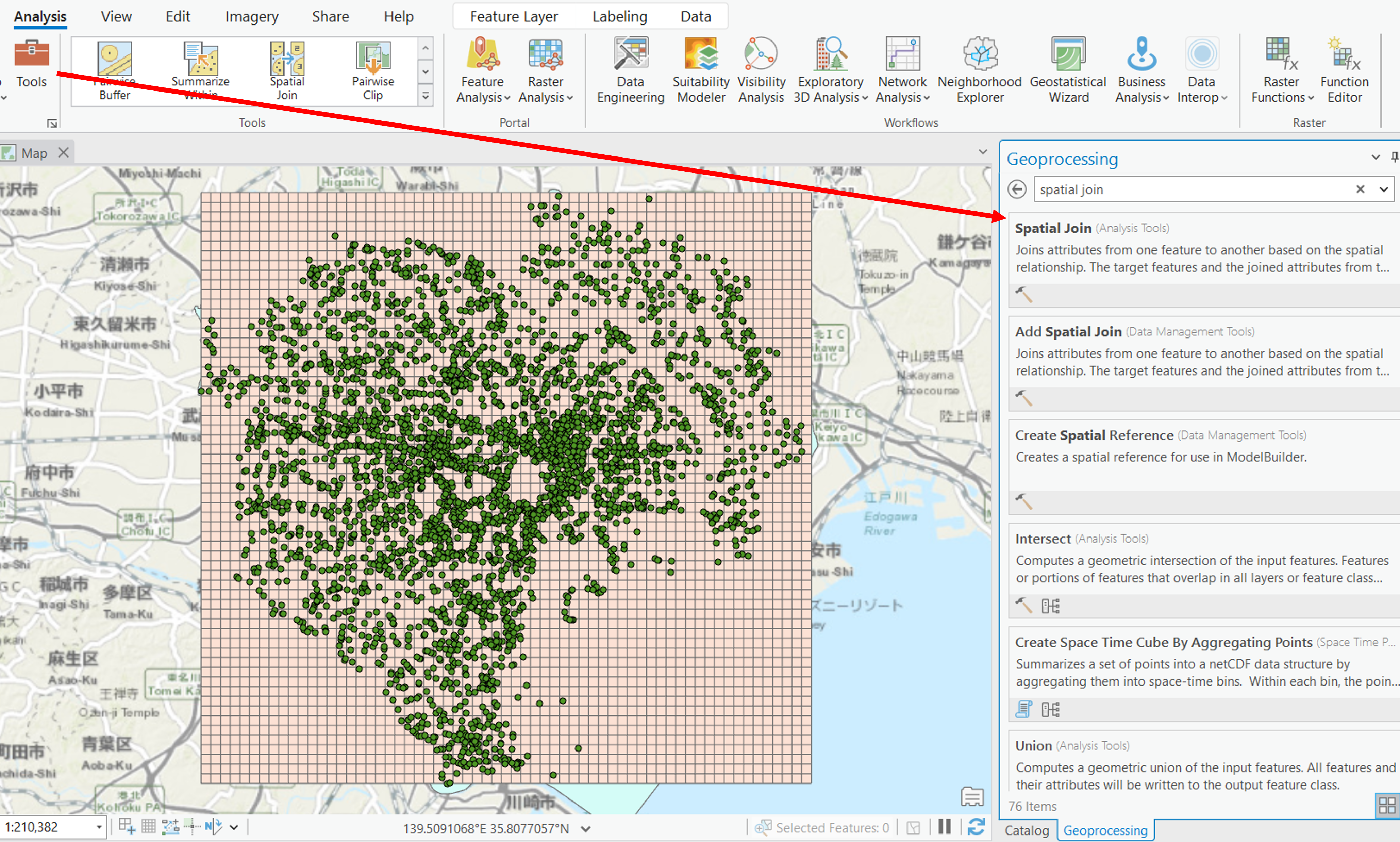Screen dimensions: 1400x842
Task: Refresh the map view
Action: (x=976, y=827)
